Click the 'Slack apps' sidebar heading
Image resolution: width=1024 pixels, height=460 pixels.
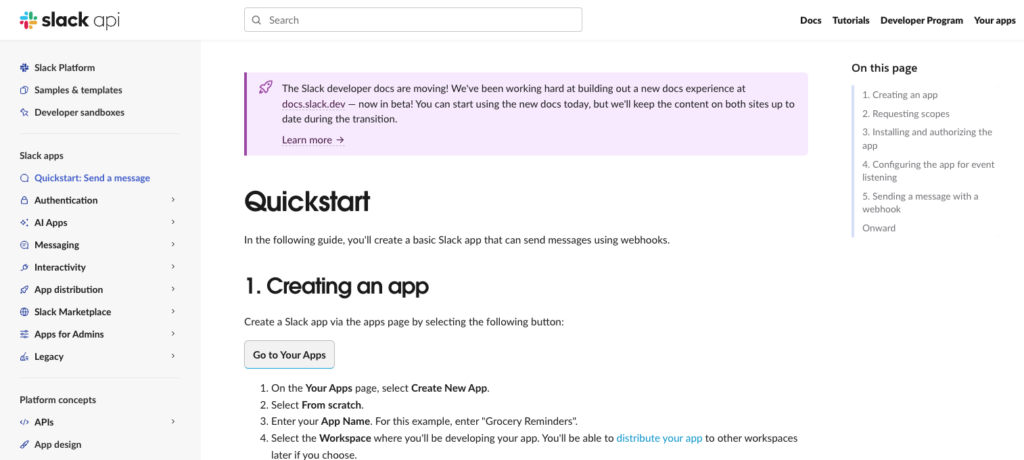tap(42, 156)
